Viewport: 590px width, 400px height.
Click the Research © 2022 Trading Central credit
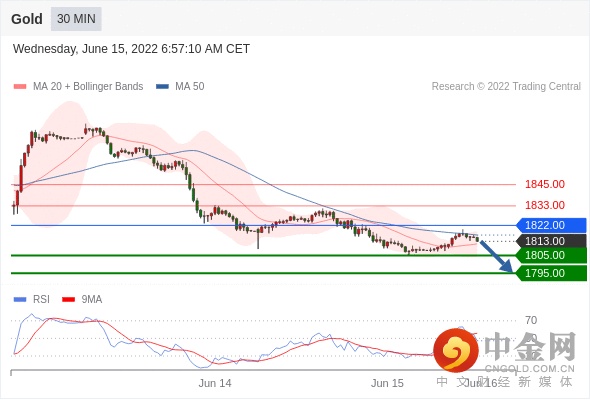[506, 87]
